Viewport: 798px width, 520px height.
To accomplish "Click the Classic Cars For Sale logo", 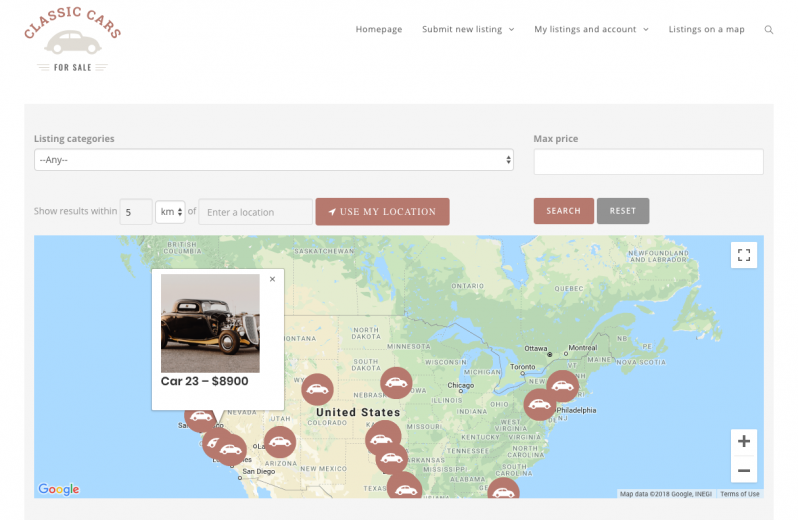I will click(x=72, y=40).
